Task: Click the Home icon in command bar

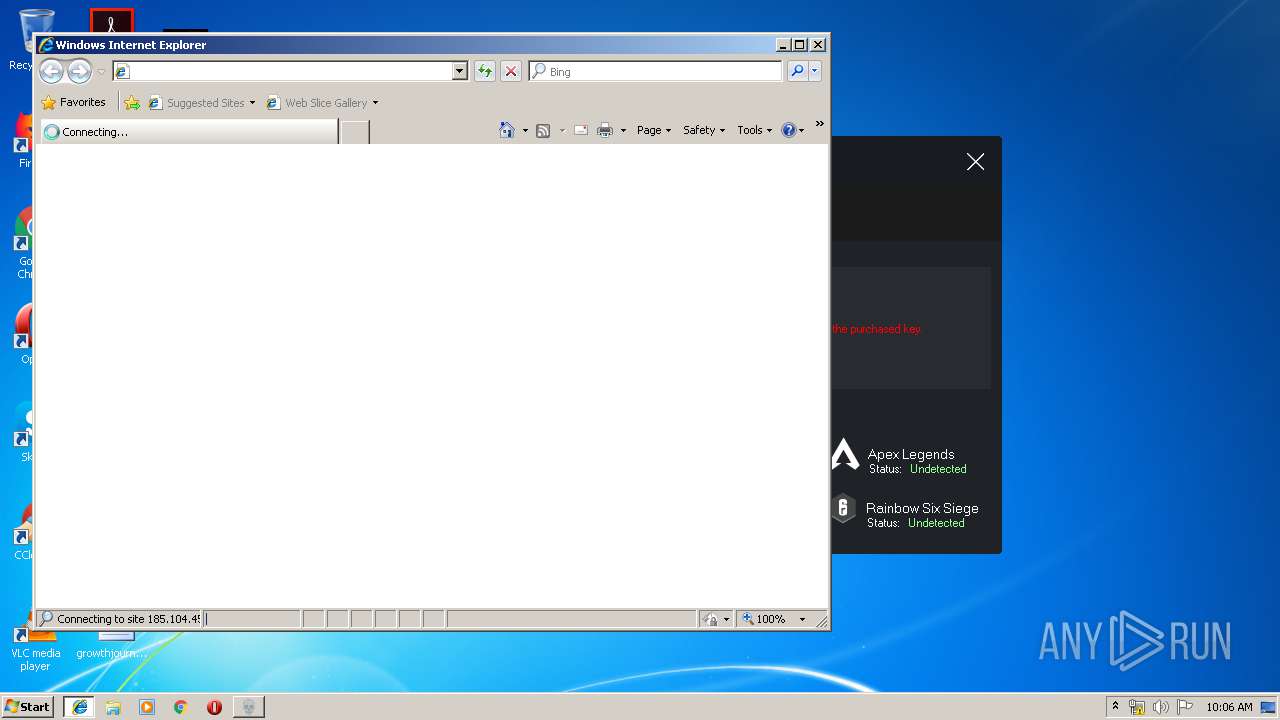Action: coord(507,130)
